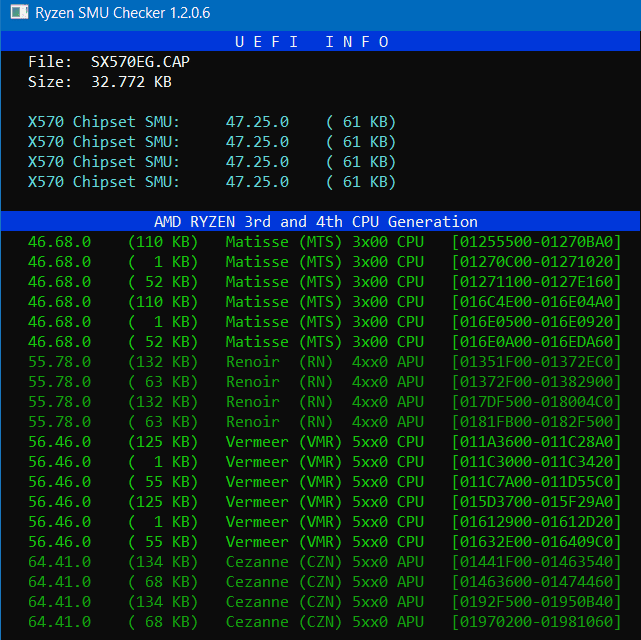Viewport: 641px width, 640px height.
Task: Select address range [011A3600-011C28A0]
Action: click(536, 442)
